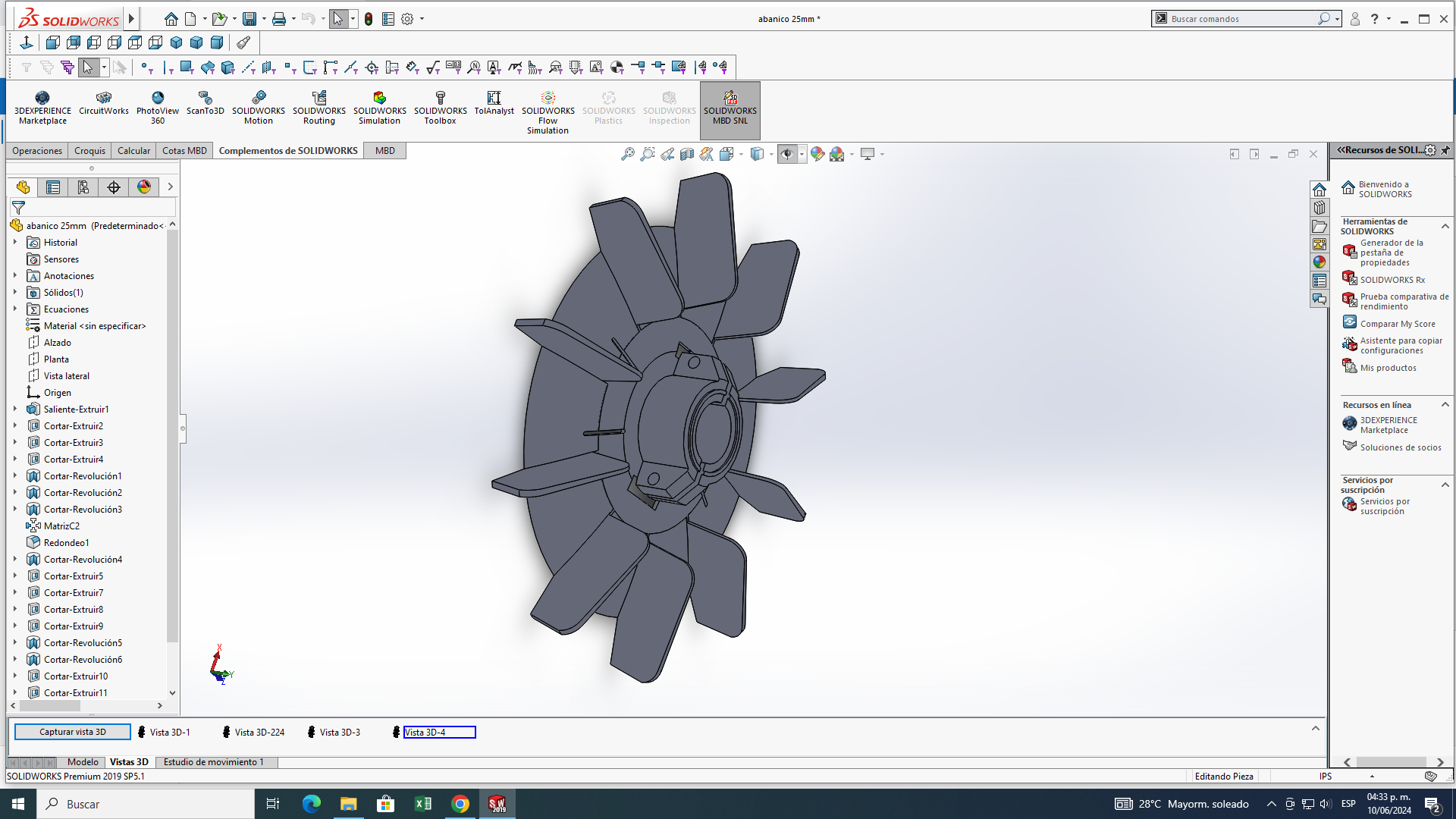Open SOLIDWORKS Toolbox add-in
This screenshot has height=819, width=1456.
[x=440, y=108]
